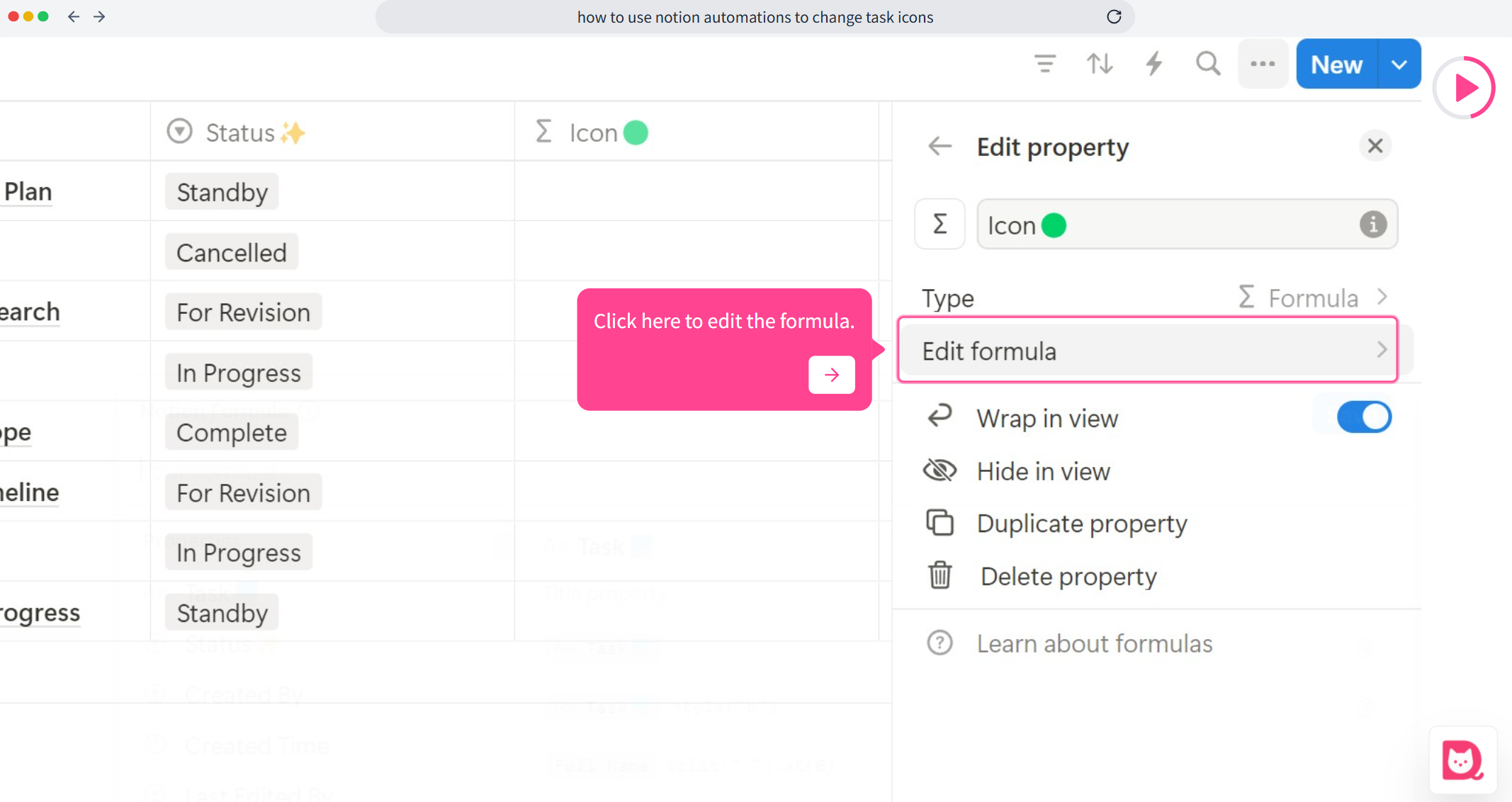Click the green circle in Icon column header
Viewport: 1512px width, 802px height.
[x=636, y=132]
